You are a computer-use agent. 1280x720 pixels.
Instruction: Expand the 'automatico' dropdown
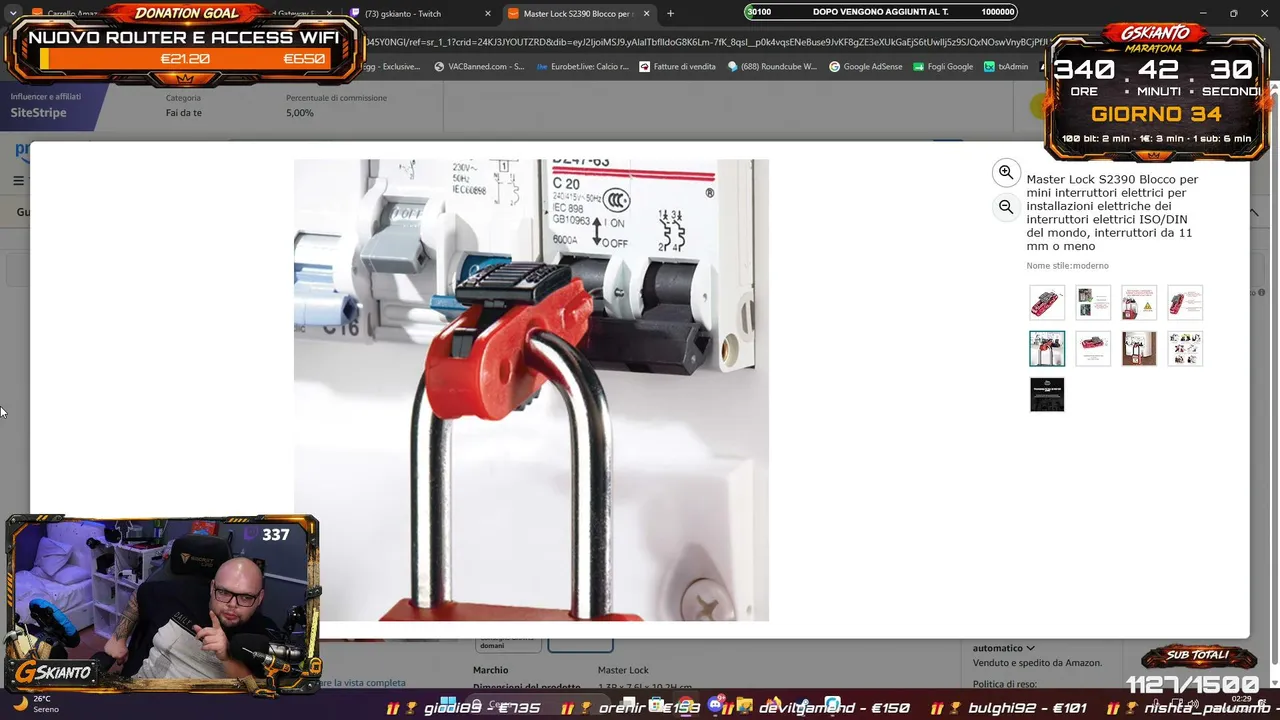(1004, 648)
